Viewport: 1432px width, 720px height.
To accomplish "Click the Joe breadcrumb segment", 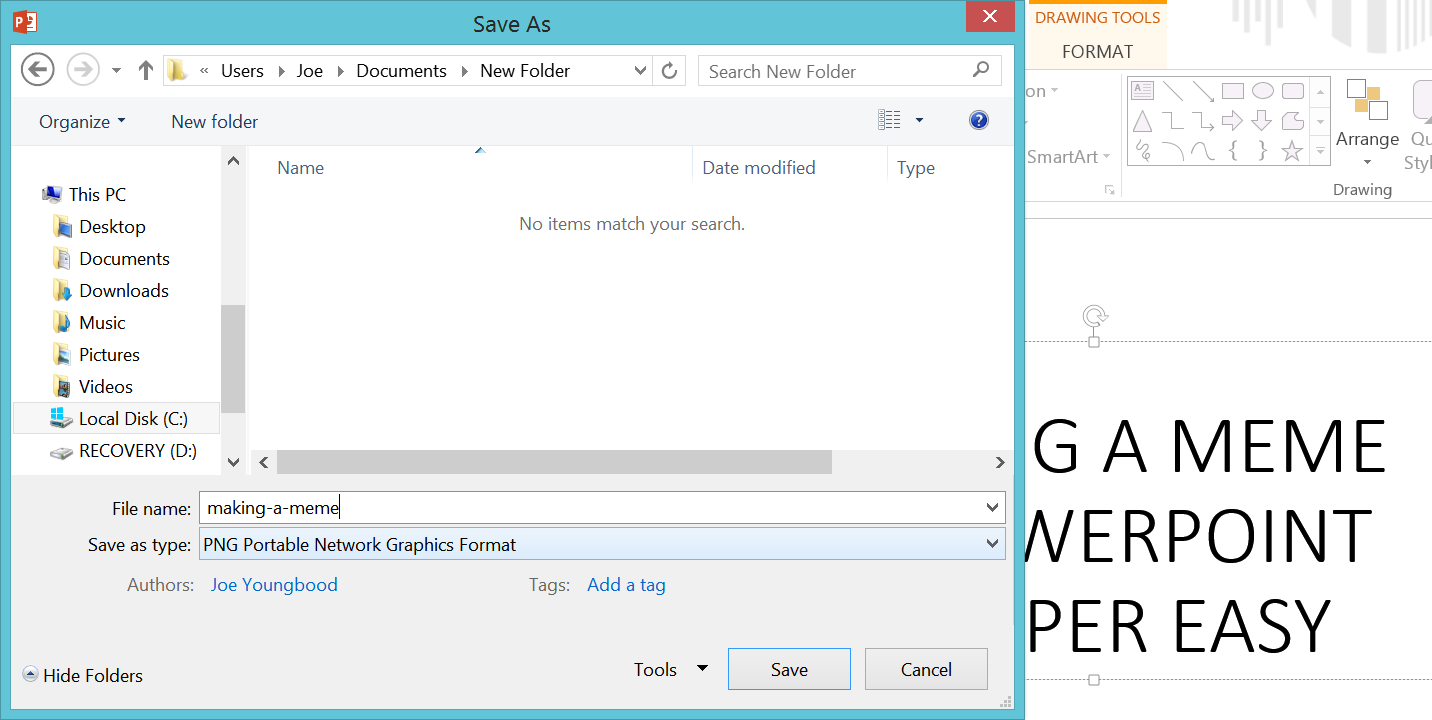I will coord(310,71).
